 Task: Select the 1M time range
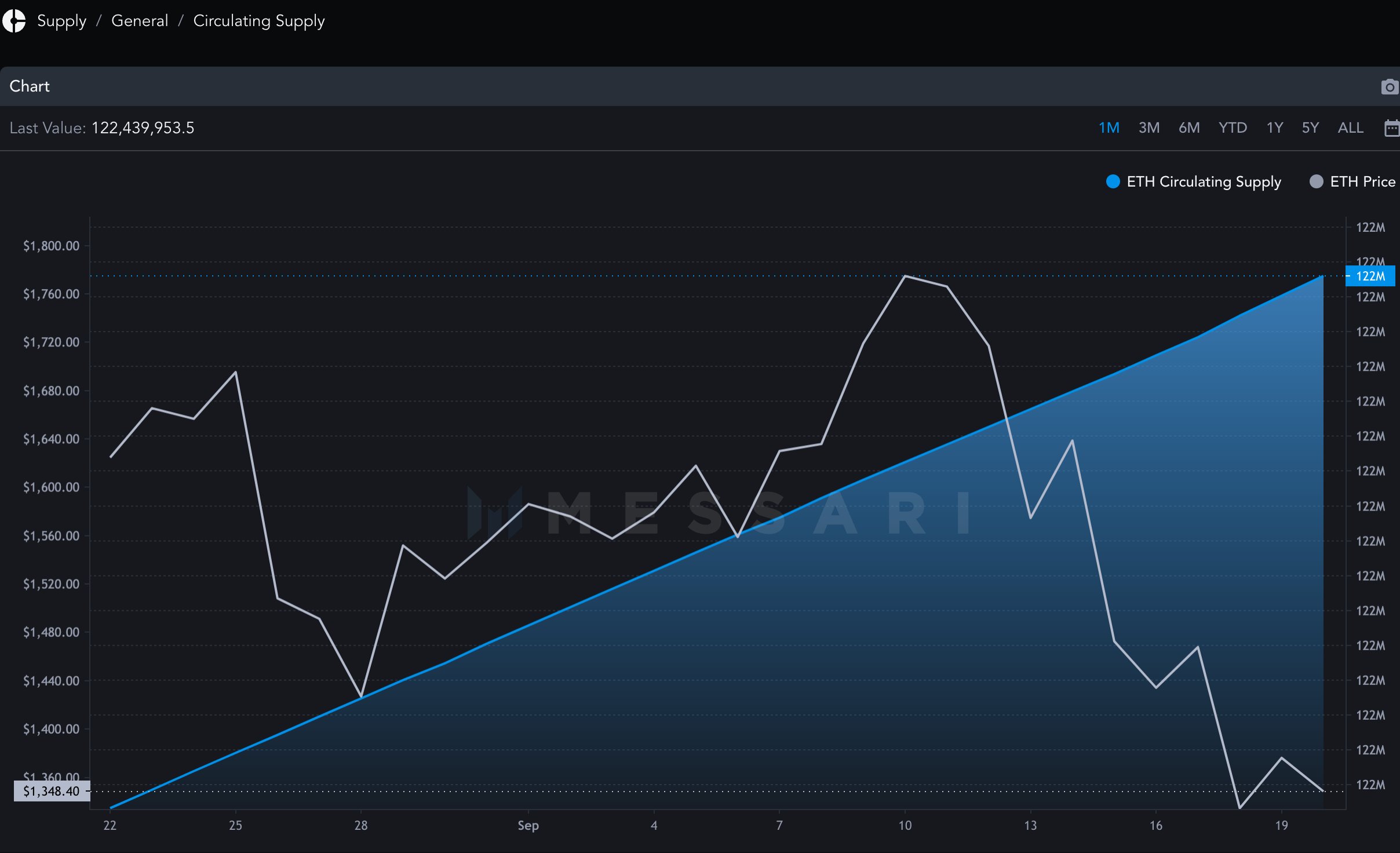(x=1109, y=128)
